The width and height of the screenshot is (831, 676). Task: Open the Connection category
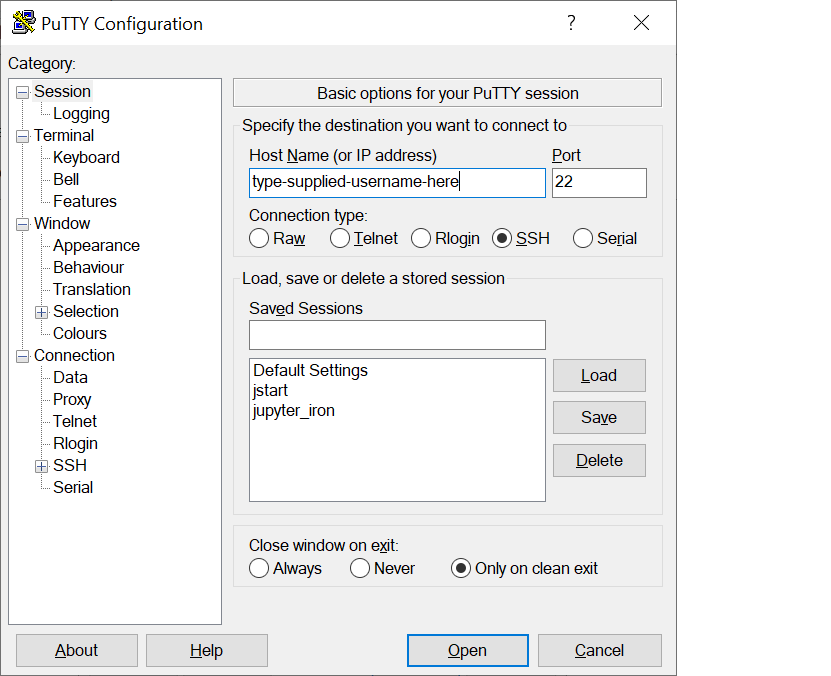click(x=74, y=355)
